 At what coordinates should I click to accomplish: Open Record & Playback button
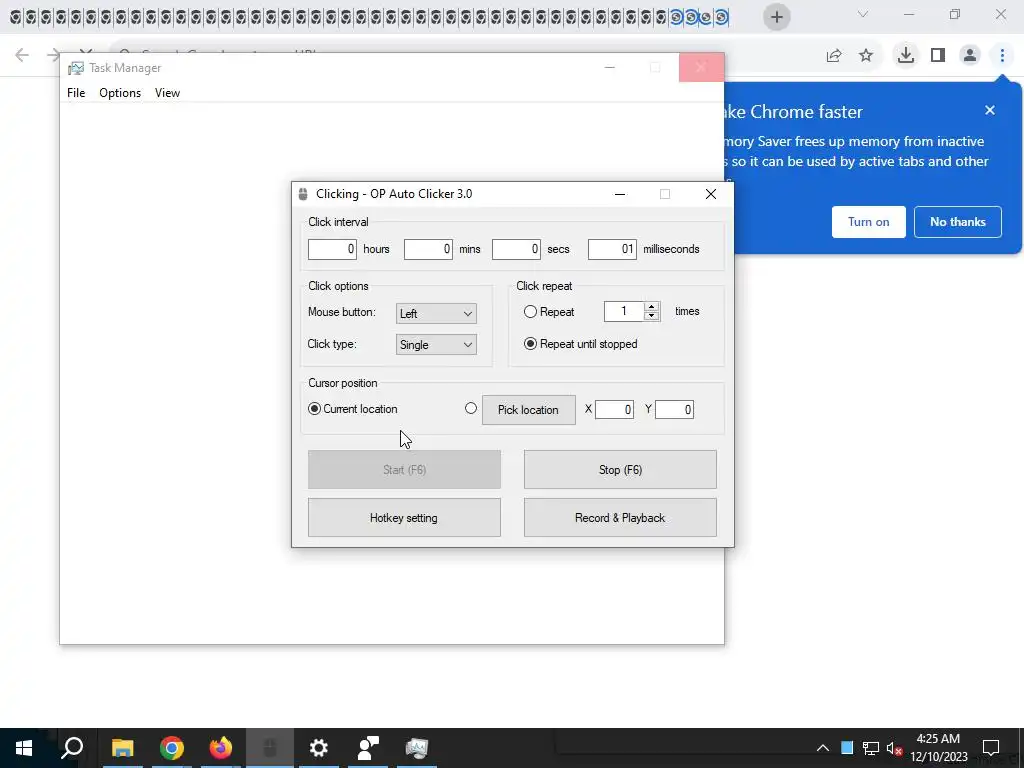(620, 518)
